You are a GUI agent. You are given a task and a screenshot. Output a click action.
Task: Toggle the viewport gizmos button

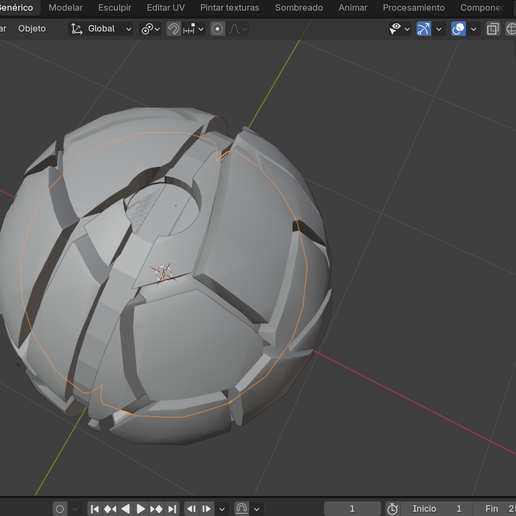[x=423, y=29]
